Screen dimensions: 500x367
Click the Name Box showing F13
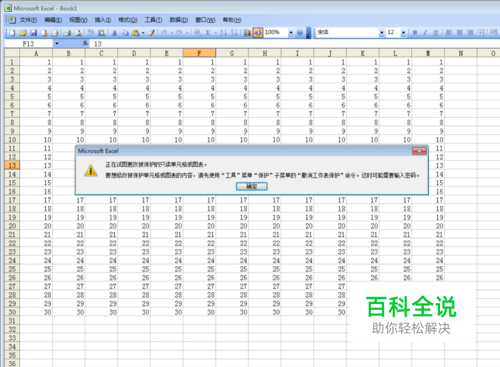coord(29,44)
